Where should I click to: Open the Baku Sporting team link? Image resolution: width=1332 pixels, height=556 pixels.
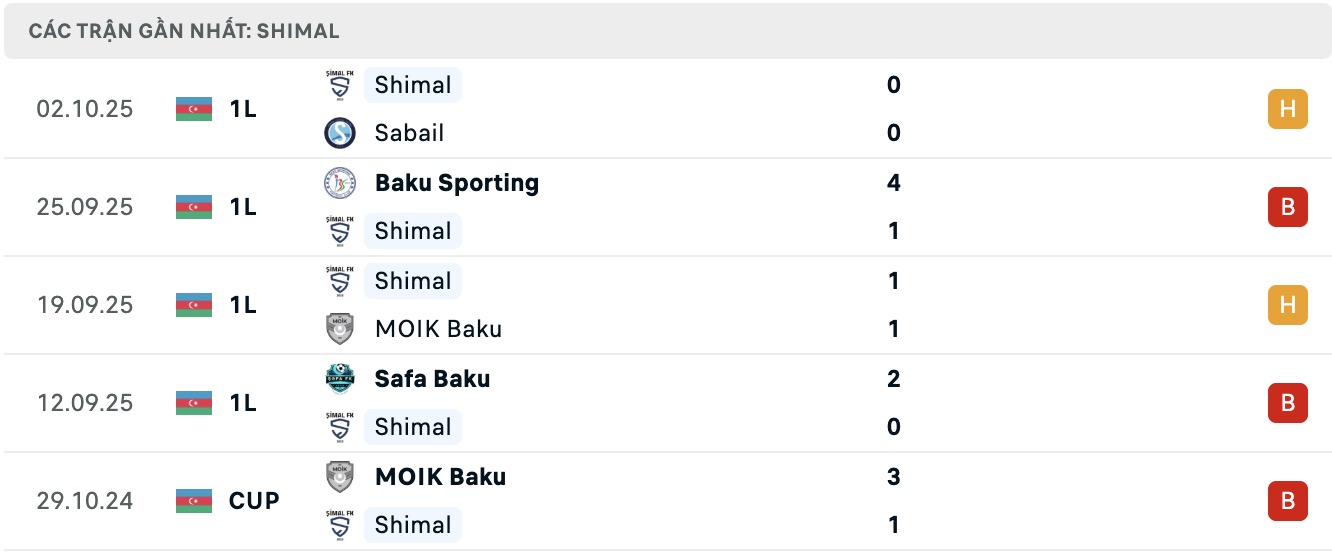tap(456, 183)
